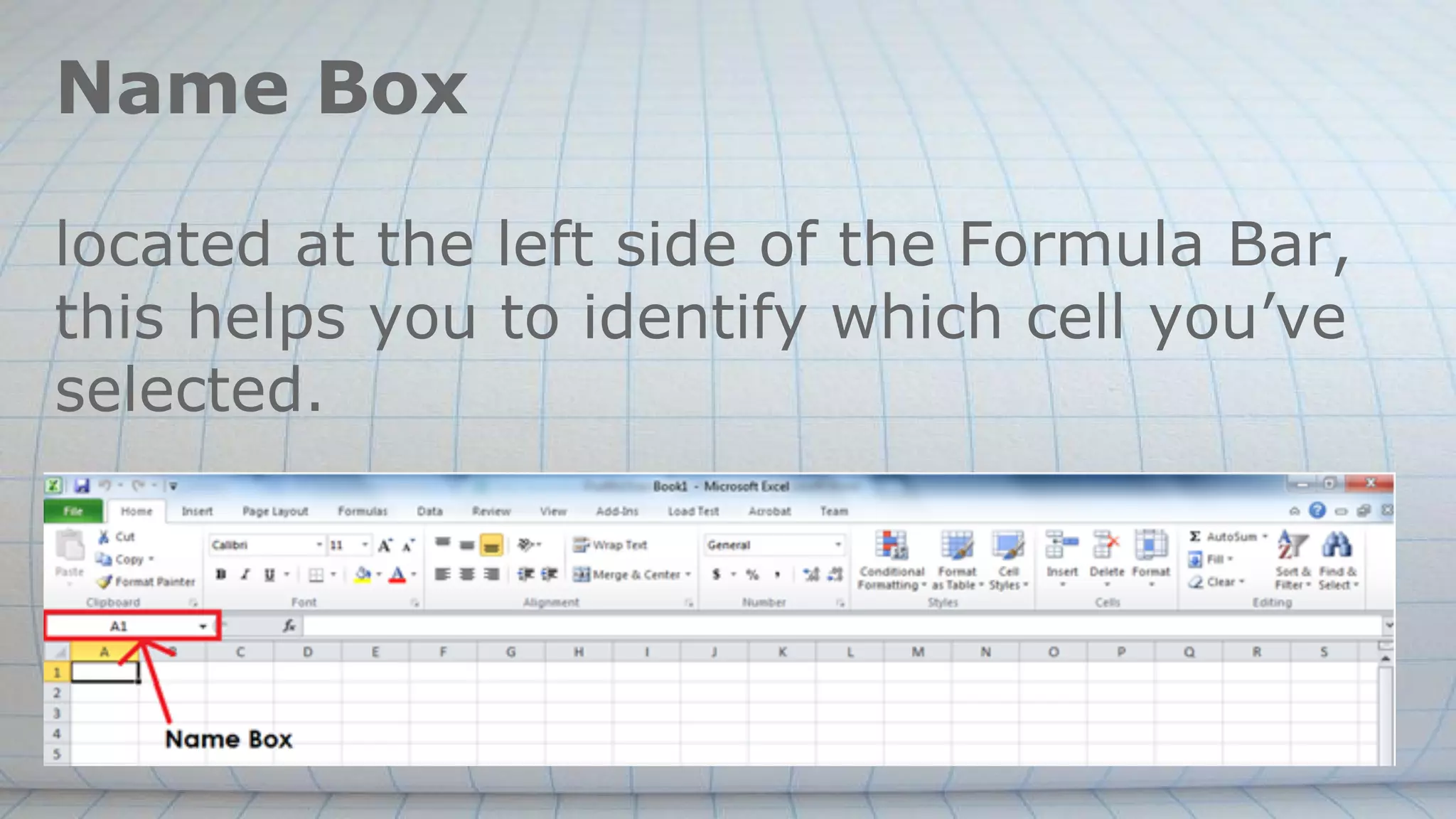
Task: Switch to the Review tab
Action: point(491,511)
